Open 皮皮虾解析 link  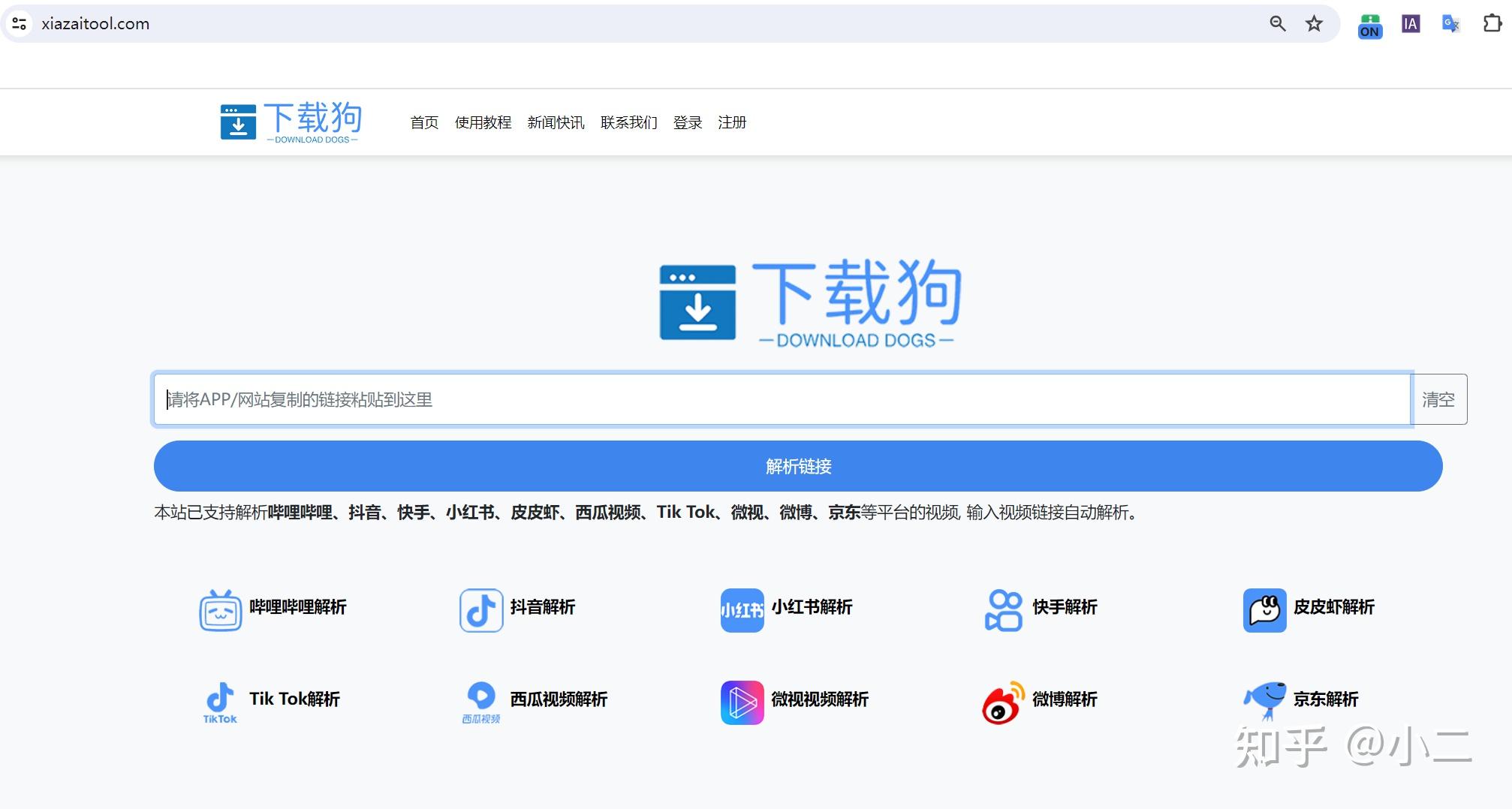click(x=1334, y=607)
